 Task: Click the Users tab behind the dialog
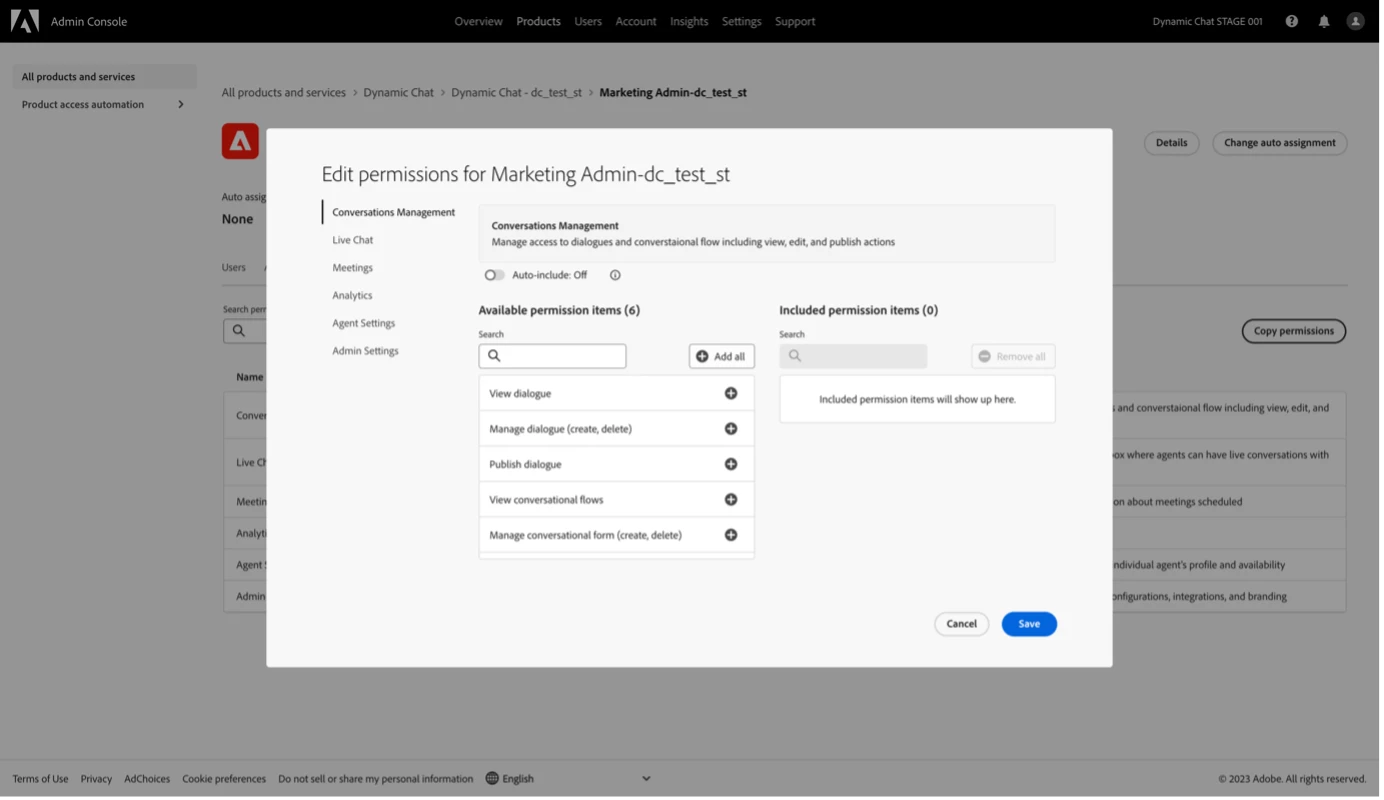click(x=234, y=269)
